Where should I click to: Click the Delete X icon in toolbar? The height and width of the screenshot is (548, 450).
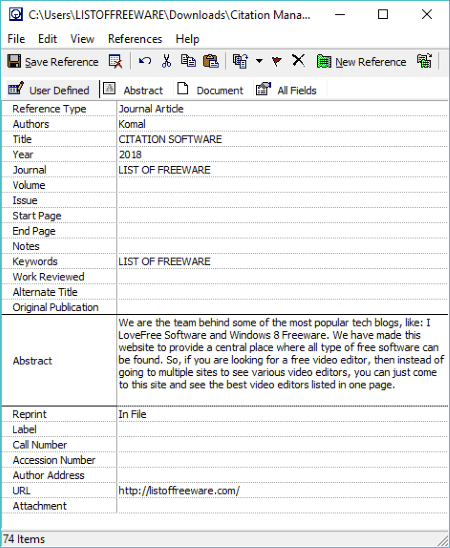click(x=298, y=60)
